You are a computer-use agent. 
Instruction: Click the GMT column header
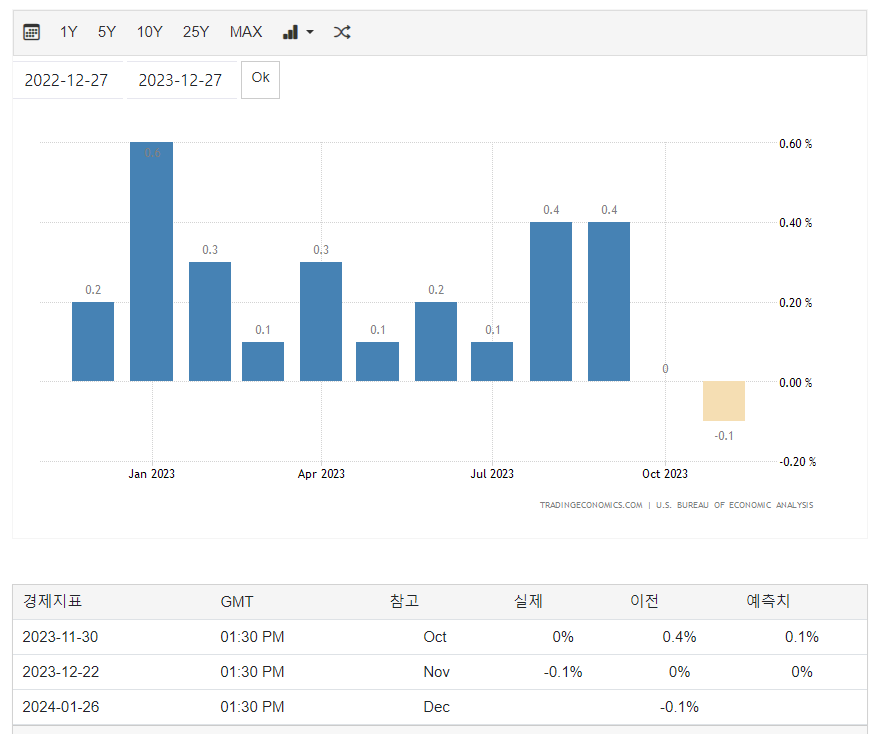tap(237, 602)
